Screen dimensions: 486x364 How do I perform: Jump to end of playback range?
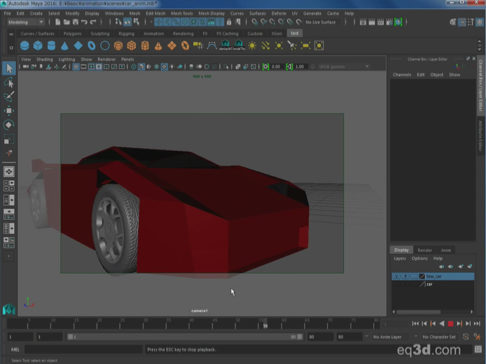pos(477,324)
